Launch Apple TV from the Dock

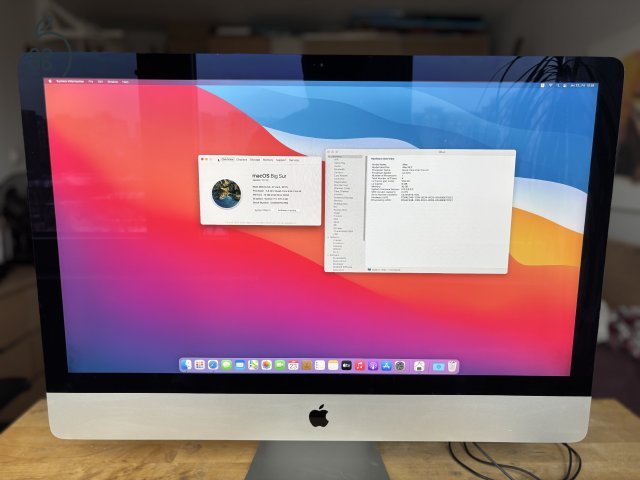click(346, 365)
